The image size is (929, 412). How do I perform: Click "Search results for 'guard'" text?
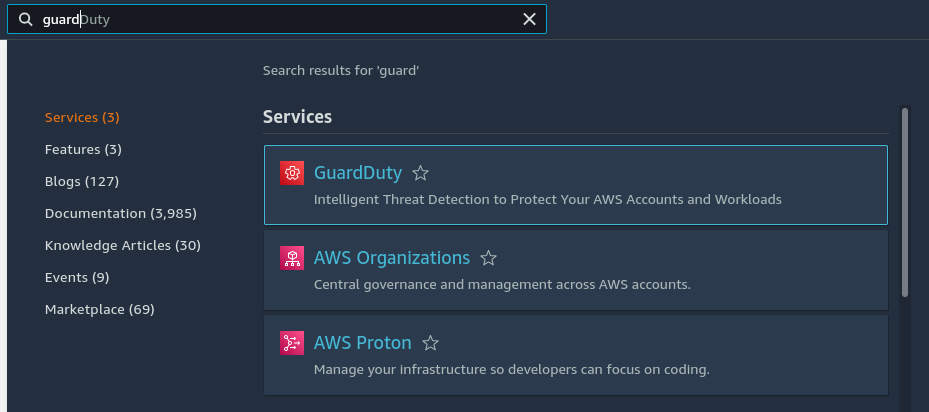(x=341, y=71)
